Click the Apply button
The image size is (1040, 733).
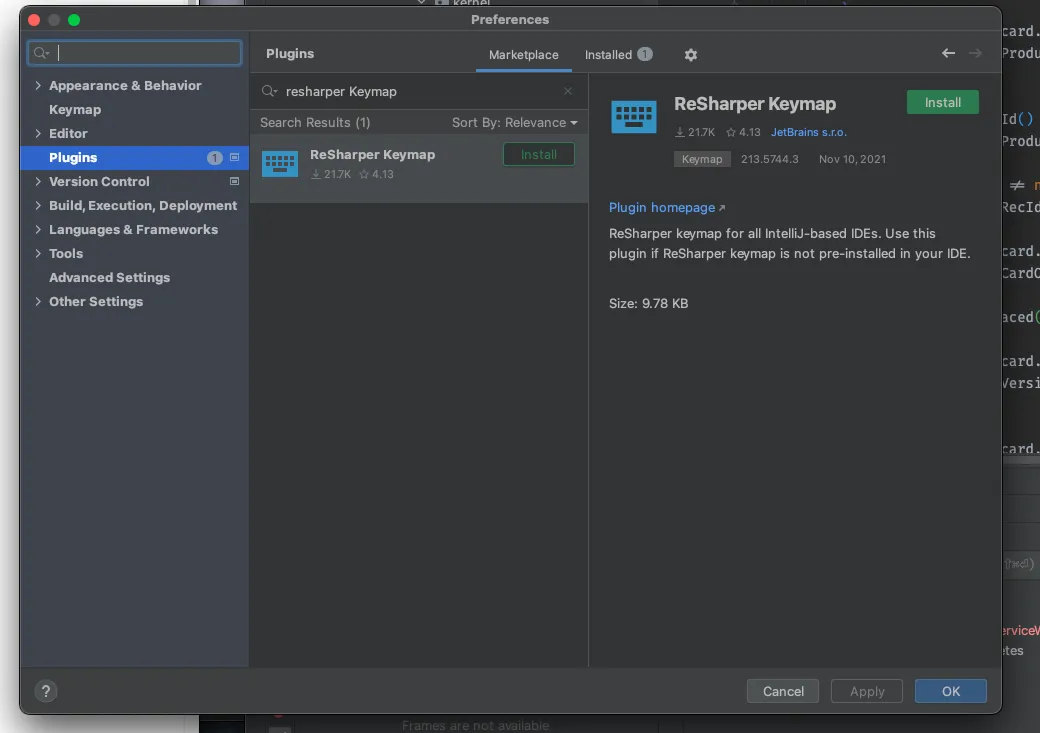coord(867,691)
